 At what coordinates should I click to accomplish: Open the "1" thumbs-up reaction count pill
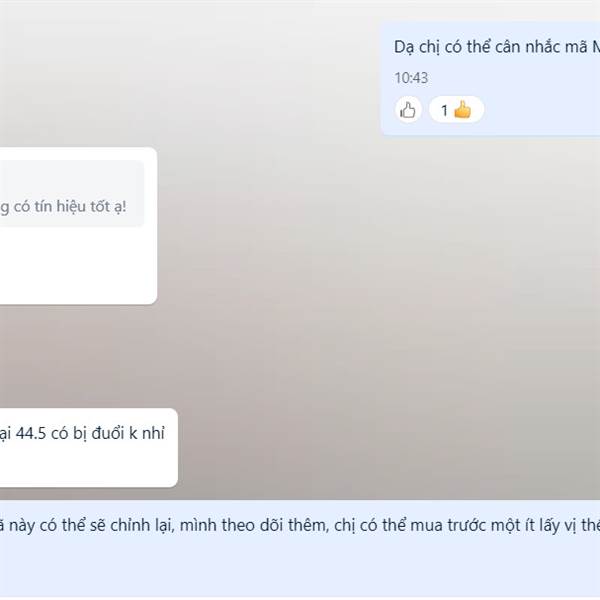[457, 110]
